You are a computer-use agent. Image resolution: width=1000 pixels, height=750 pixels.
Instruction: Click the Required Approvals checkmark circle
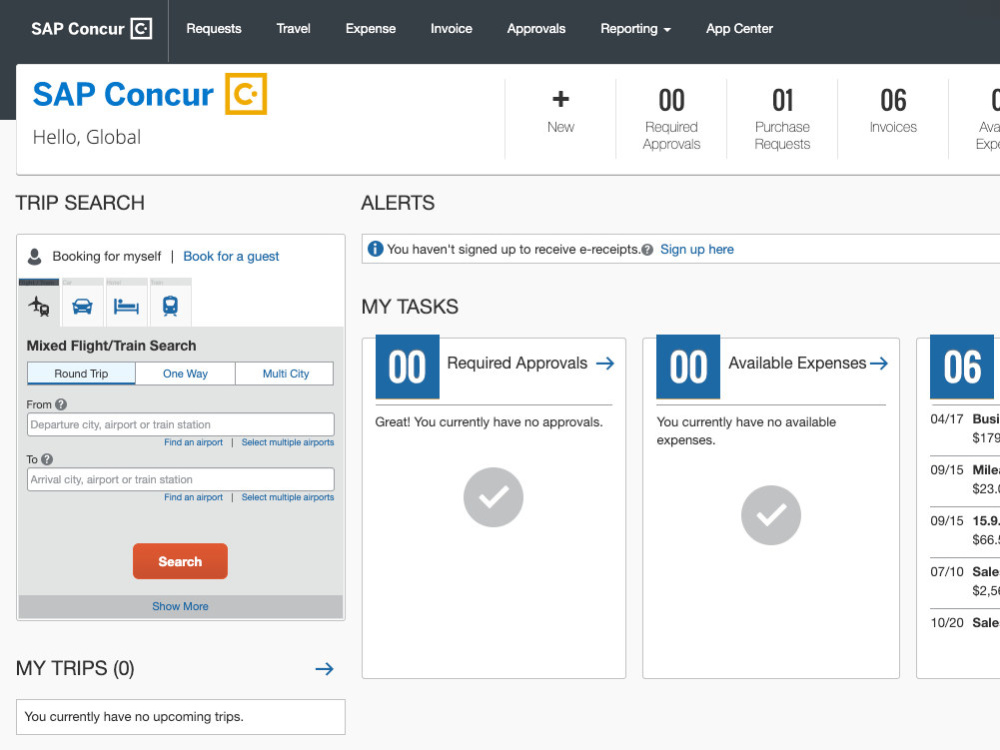494,497
